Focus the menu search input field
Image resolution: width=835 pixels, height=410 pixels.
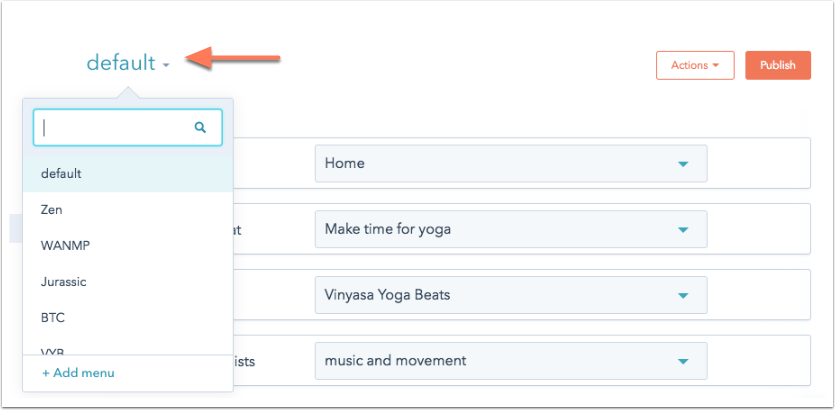coord(128,128)
